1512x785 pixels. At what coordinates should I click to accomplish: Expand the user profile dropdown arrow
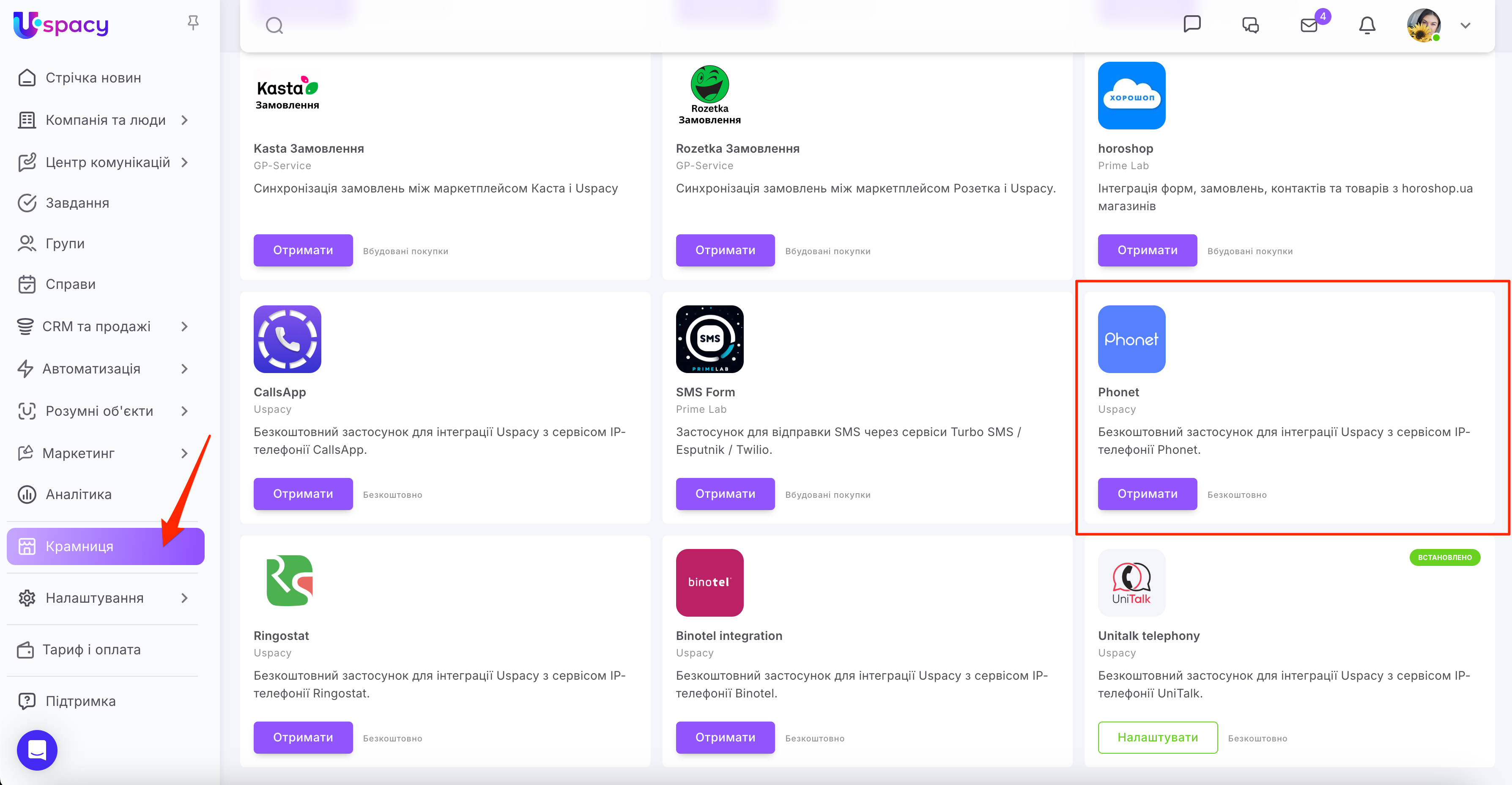pos(1465,25)
